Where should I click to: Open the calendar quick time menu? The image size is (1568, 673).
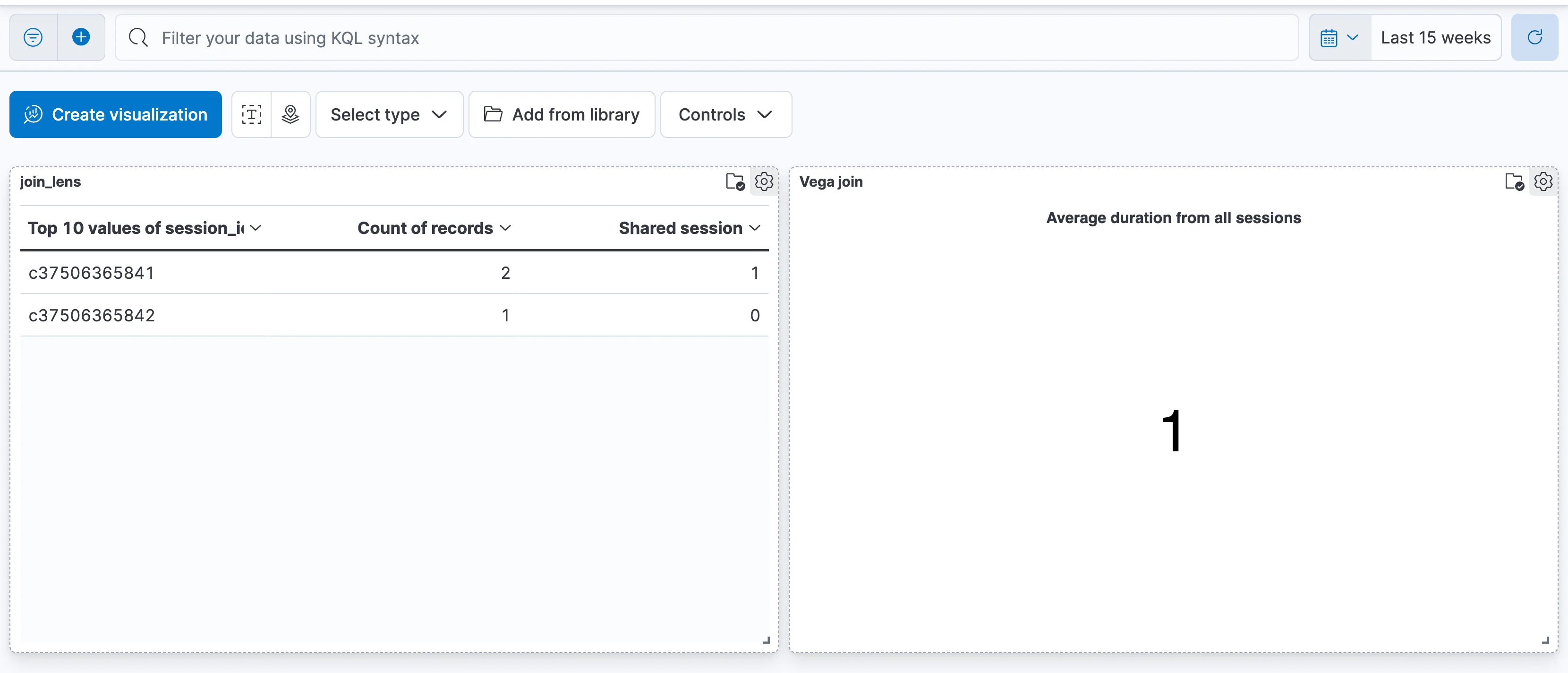(1339, 38)
